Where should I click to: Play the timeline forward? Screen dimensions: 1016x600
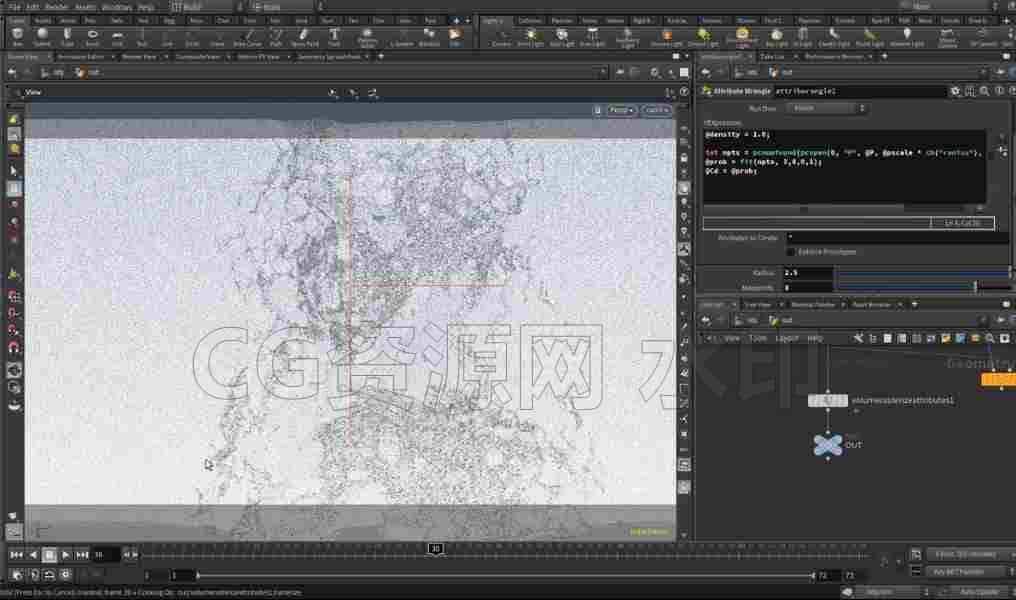[x=65, y=555]
